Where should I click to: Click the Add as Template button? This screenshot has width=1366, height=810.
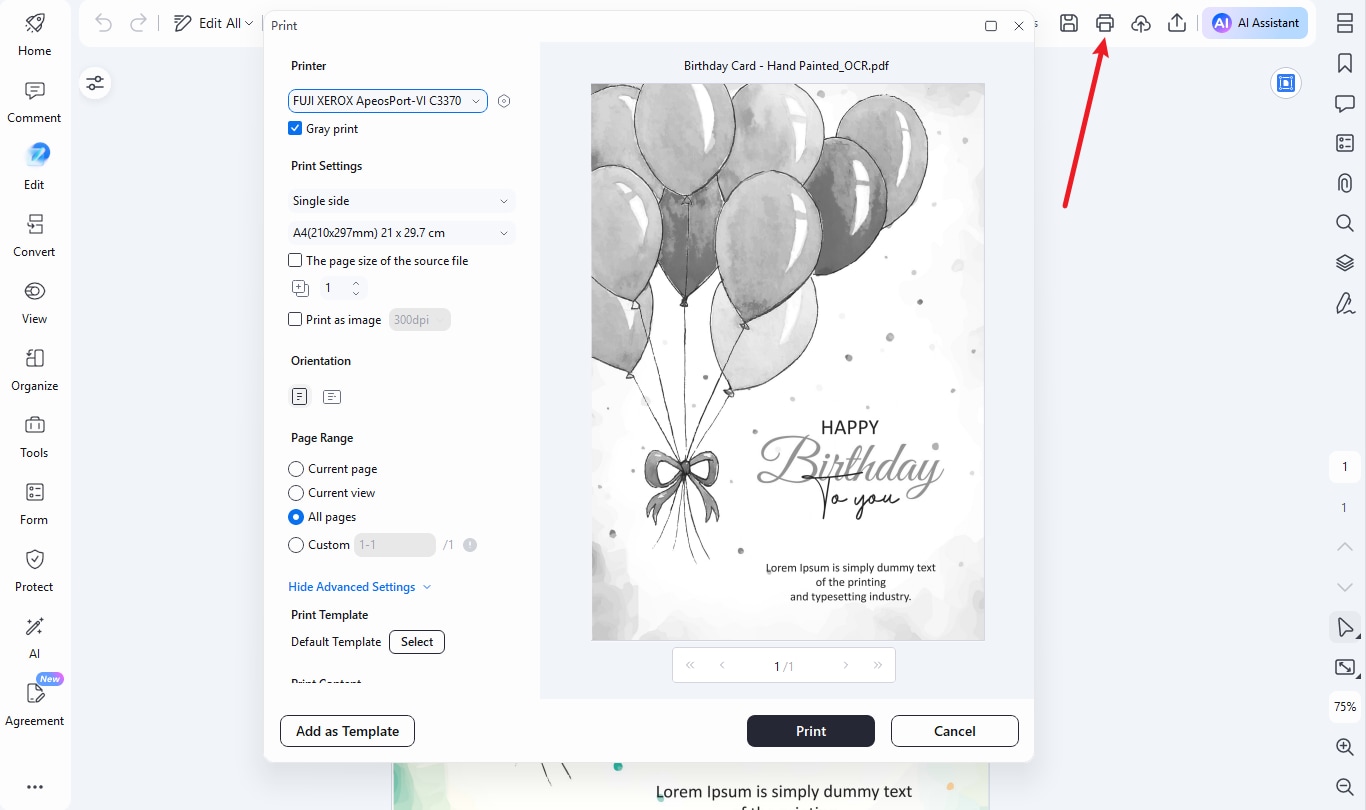347,731
